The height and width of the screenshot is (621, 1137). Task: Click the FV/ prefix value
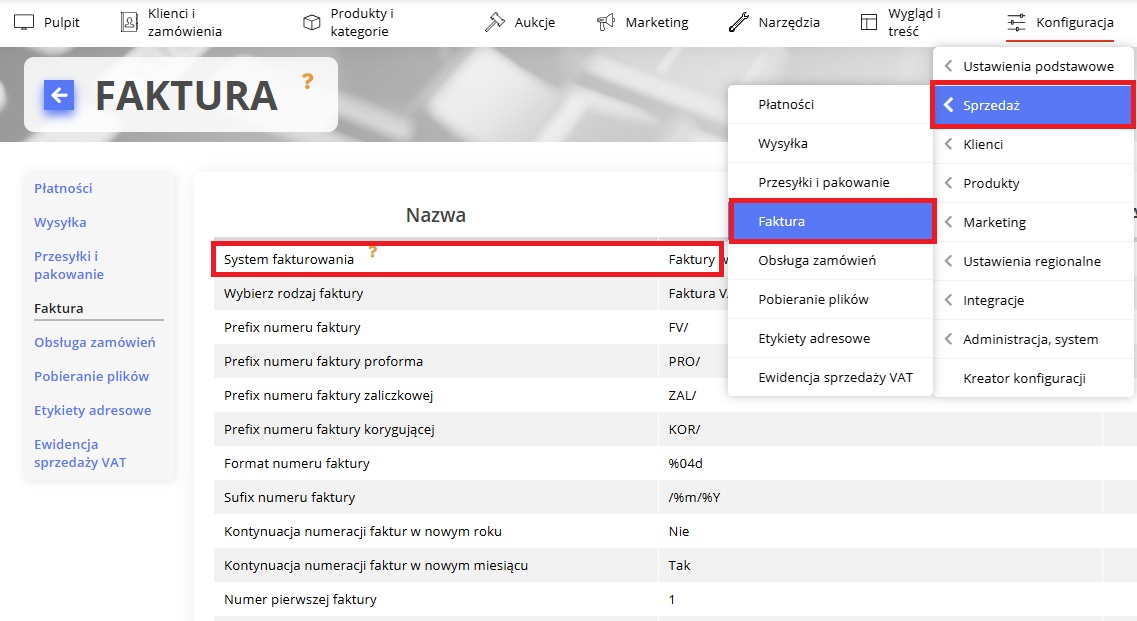[678, 328]
